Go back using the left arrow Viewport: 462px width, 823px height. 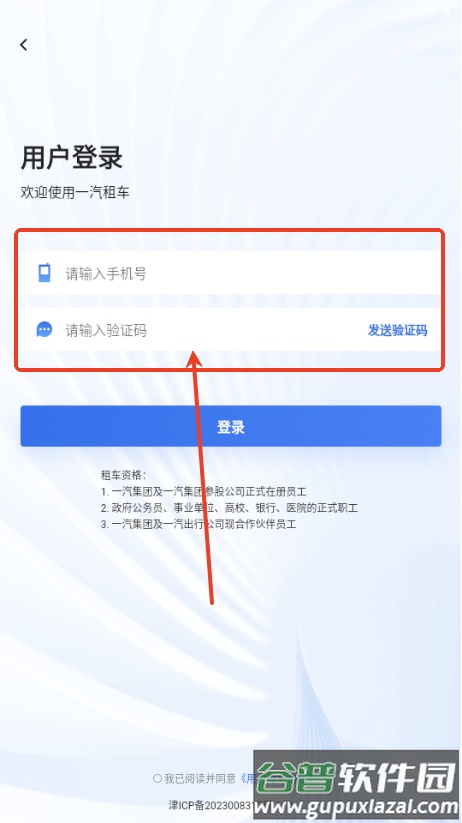tap(24, 45)
